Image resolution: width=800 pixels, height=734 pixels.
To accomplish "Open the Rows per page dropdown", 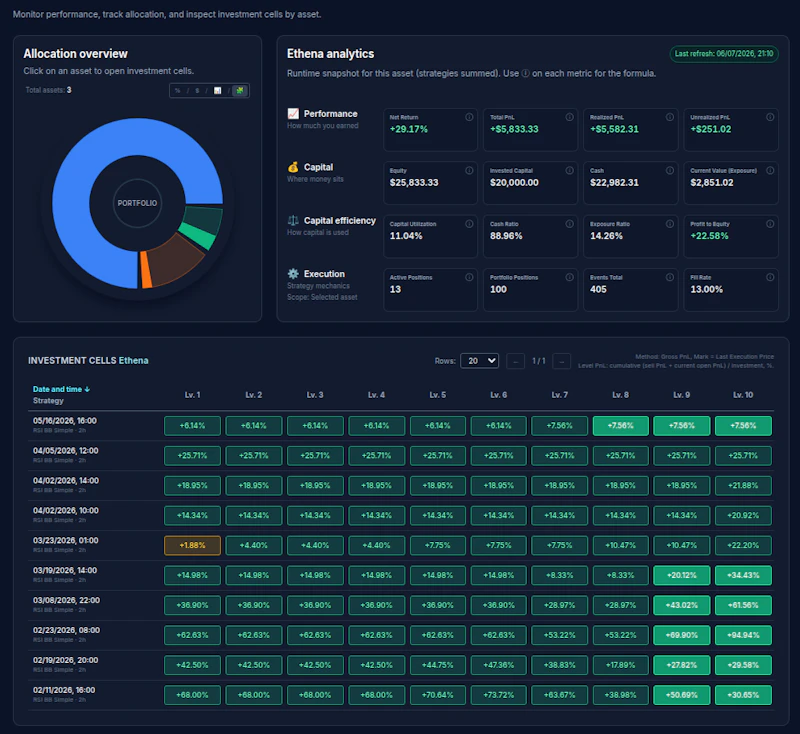I will [479, 361].
